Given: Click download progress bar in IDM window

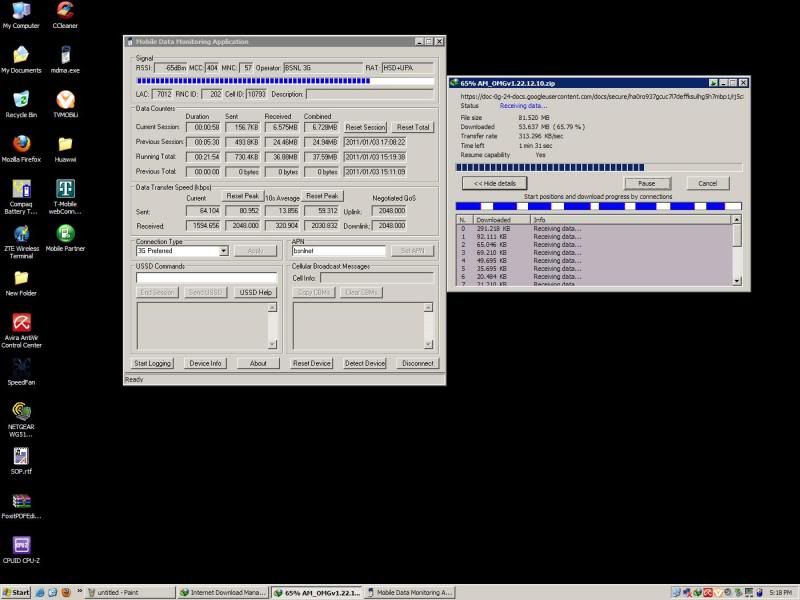Looking at the screenshot, I should (598, 167).
